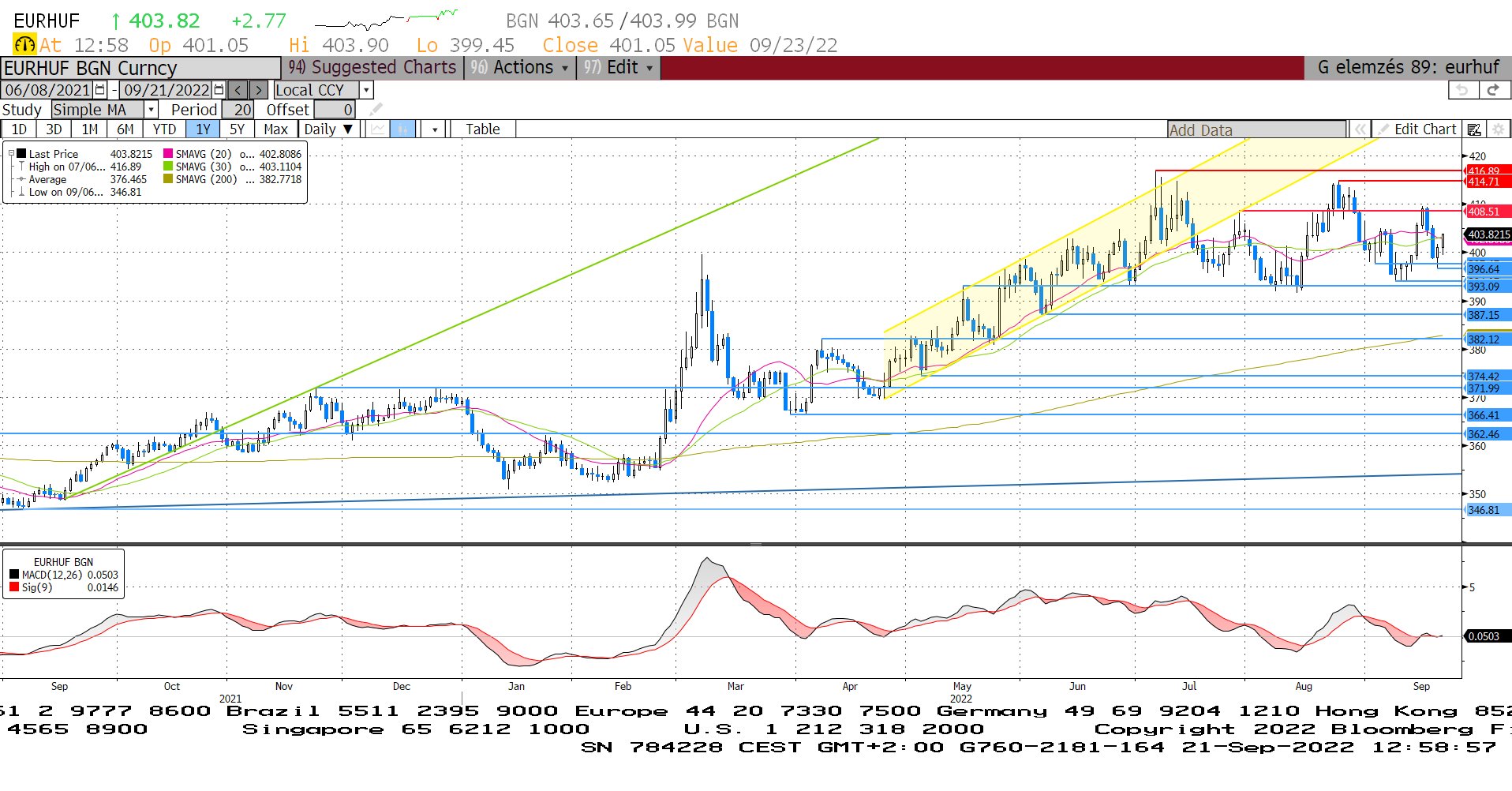Click the 346.81 blue level label
This screenshot has width=1512, height=791.
(x=1488, y=510)
